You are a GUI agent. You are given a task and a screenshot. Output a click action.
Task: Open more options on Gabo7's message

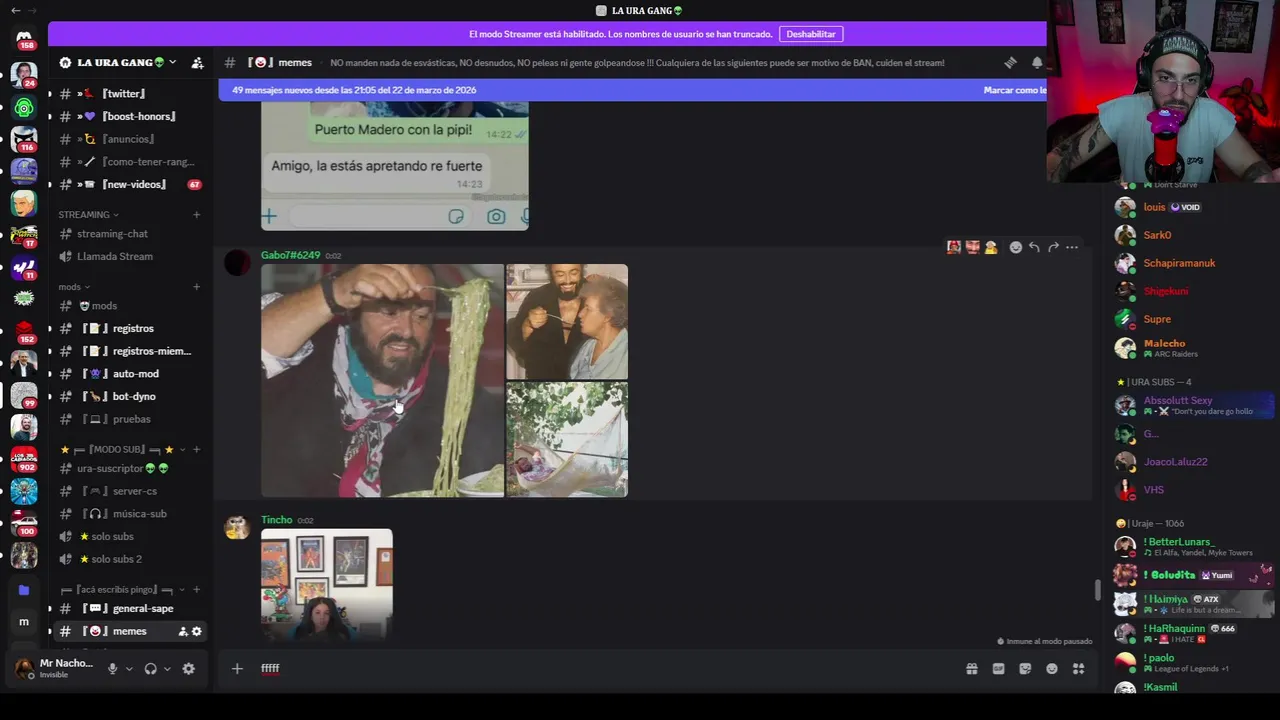click(x=1072, y=247)
